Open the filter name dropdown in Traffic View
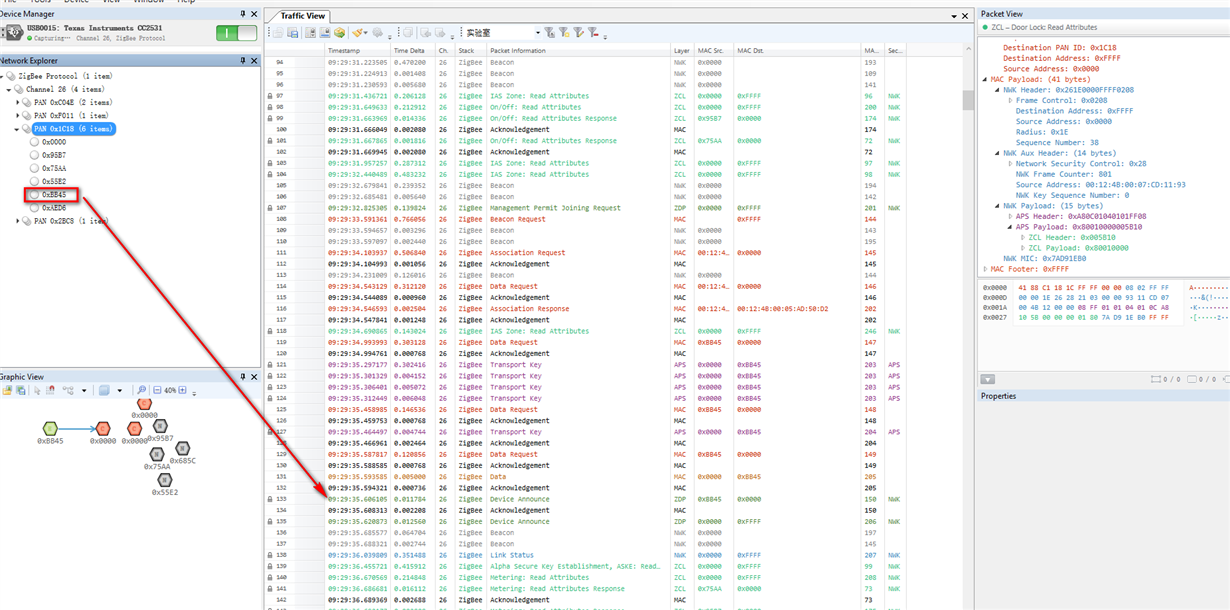 pos(538,33)
